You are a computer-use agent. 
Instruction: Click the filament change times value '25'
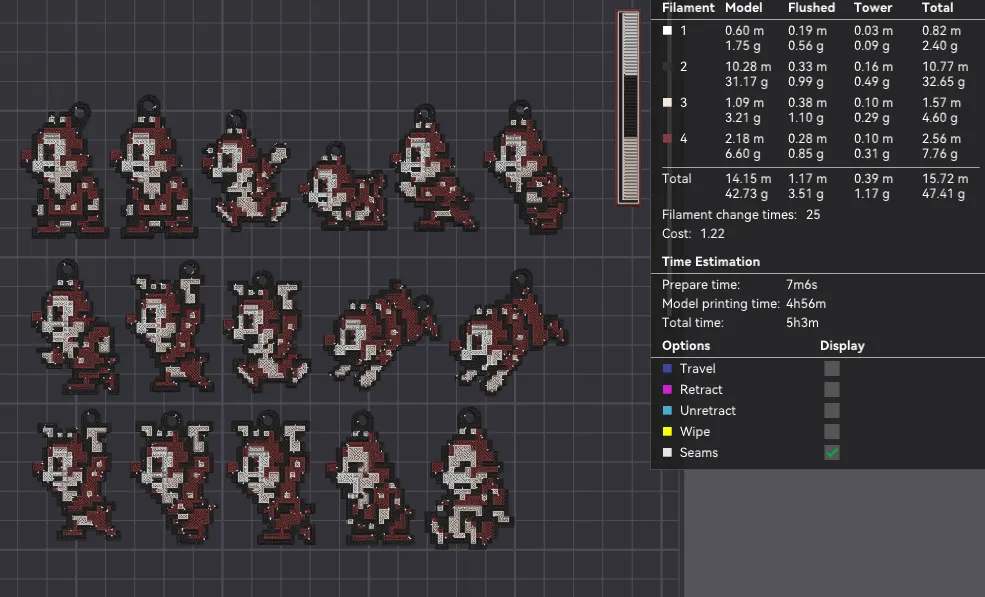point(813,214)
